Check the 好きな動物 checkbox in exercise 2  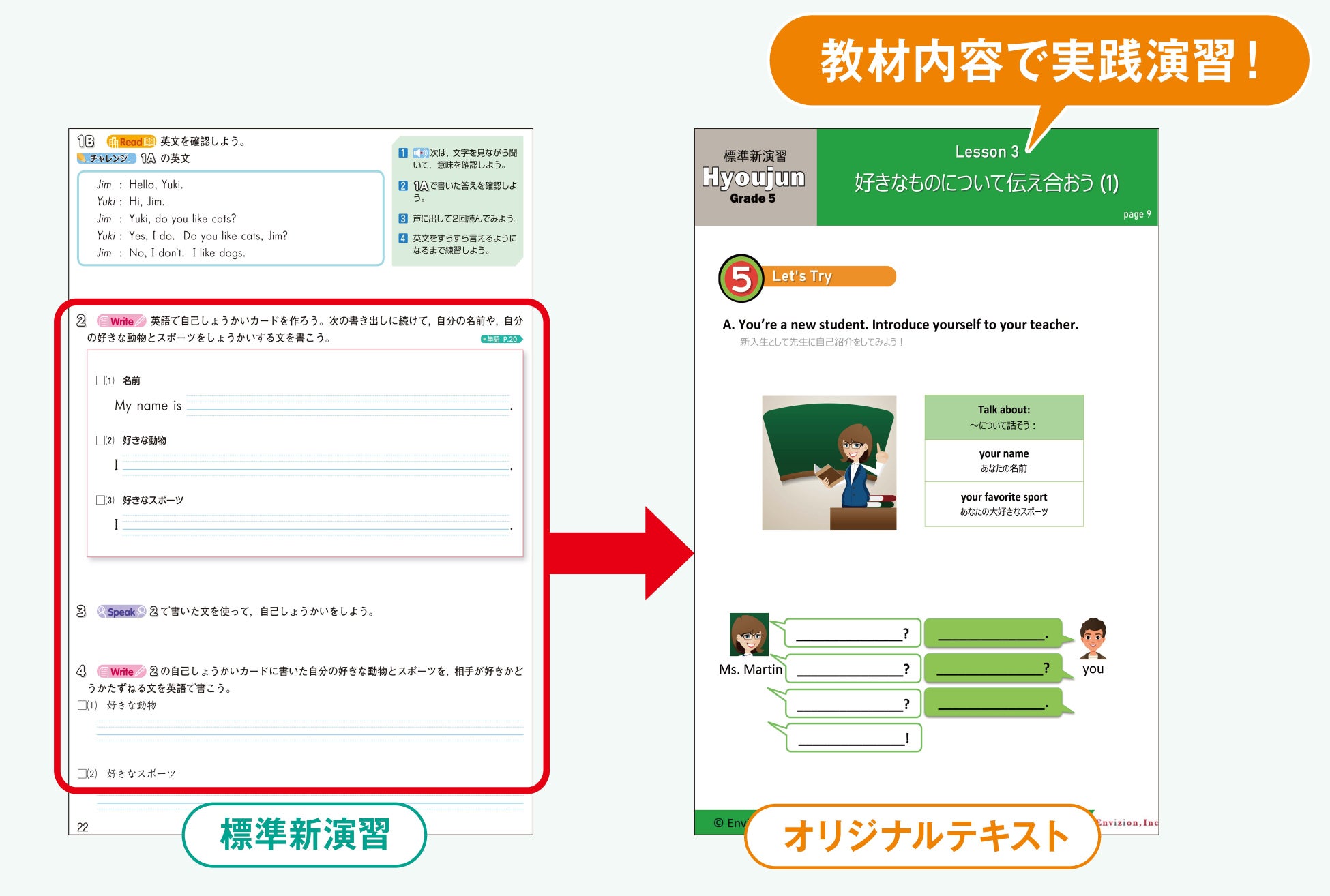pyautogui.click(x=101, y=440)
